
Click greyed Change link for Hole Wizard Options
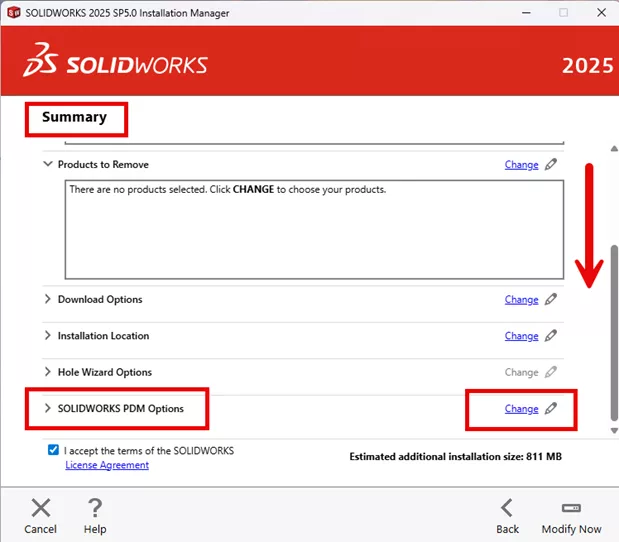pos(521,373)
